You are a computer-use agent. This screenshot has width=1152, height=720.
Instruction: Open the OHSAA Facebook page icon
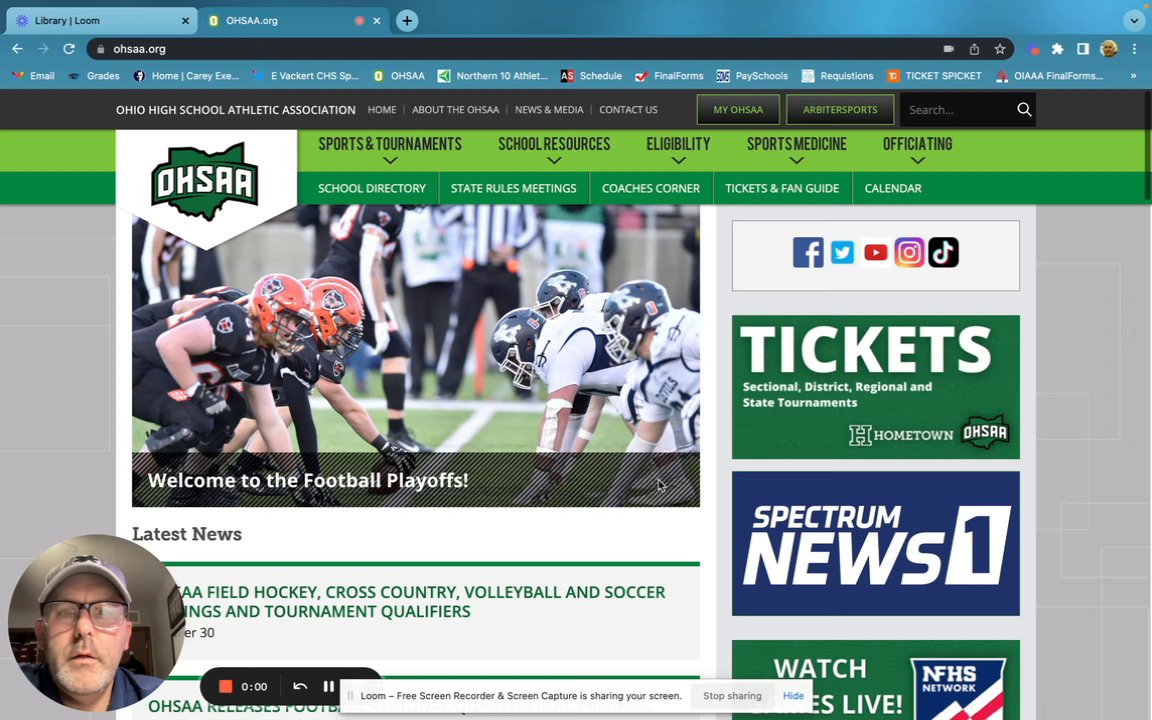[x=808, y=253]
